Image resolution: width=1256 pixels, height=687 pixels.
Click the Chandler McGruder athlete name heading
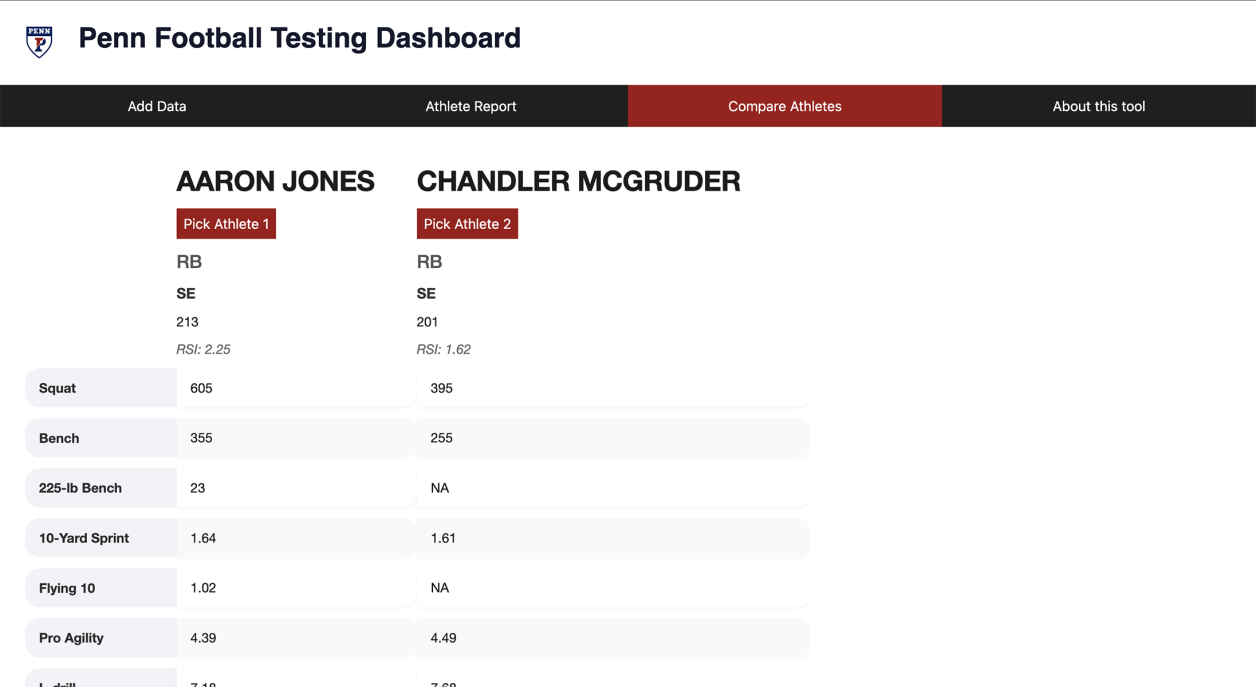tap(579, 181)
